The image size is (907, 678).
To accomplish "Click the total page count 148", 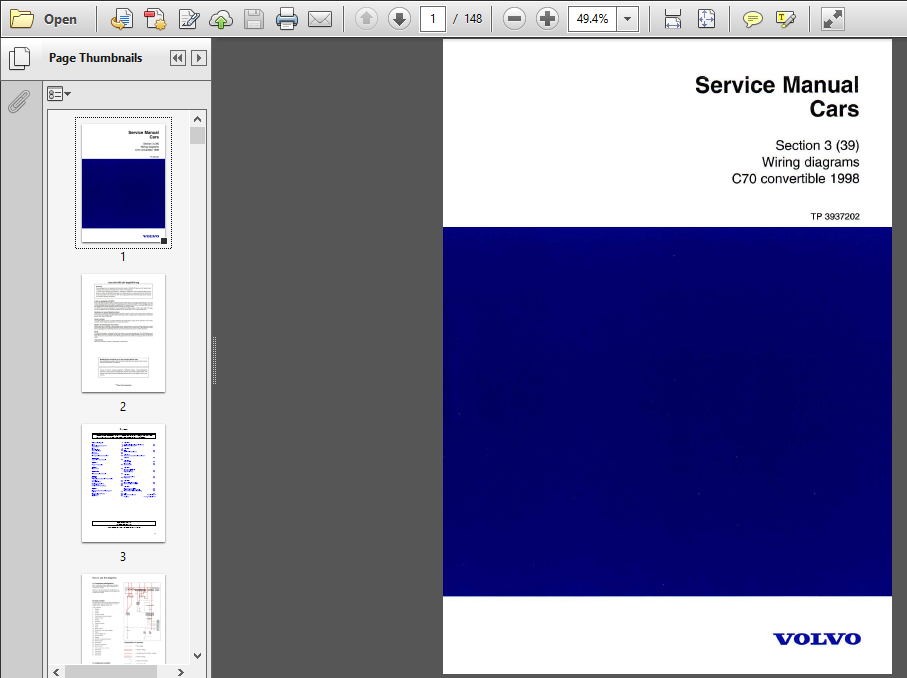I will [473, 19].
